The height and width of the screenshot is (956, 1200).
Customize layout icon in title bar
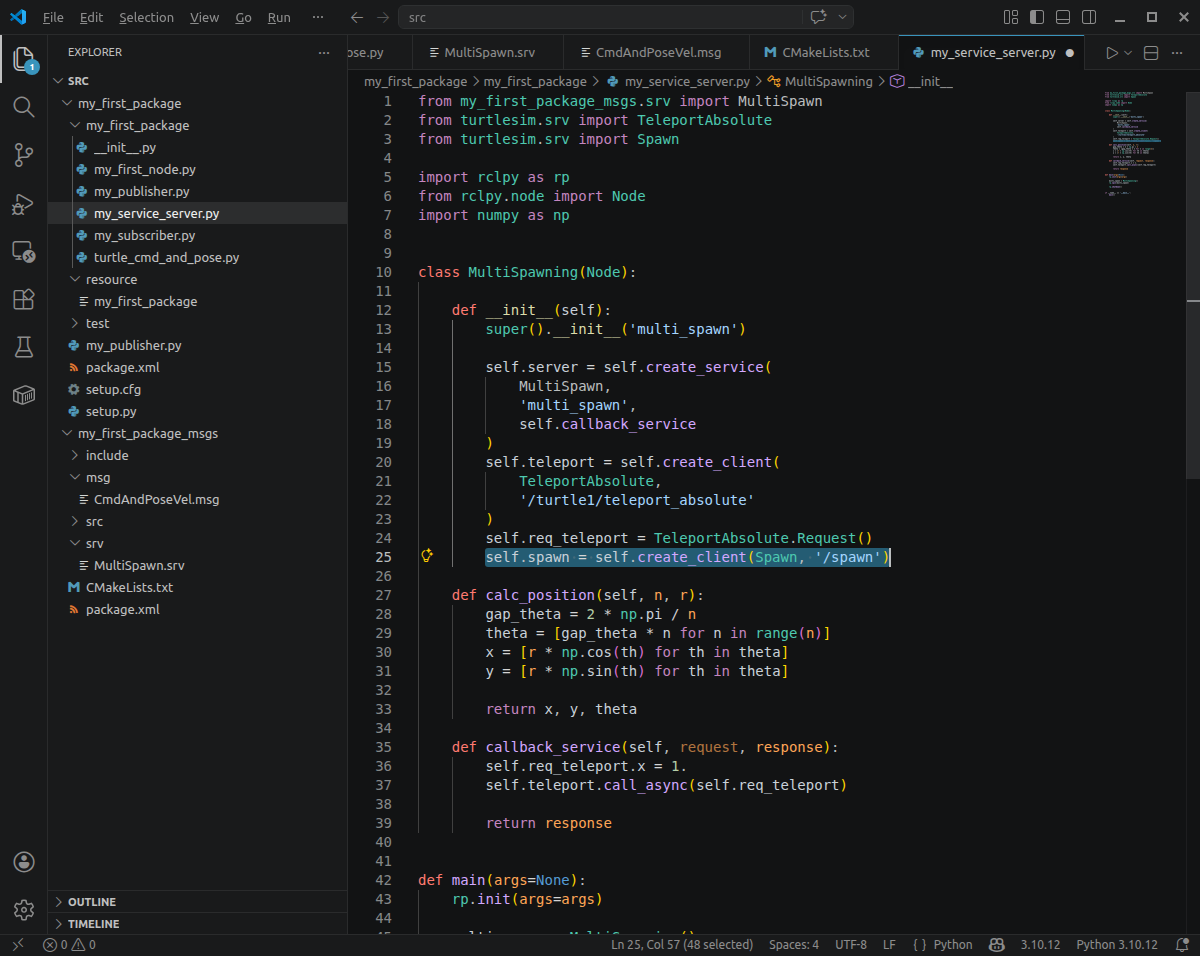tap(1011, 17)
